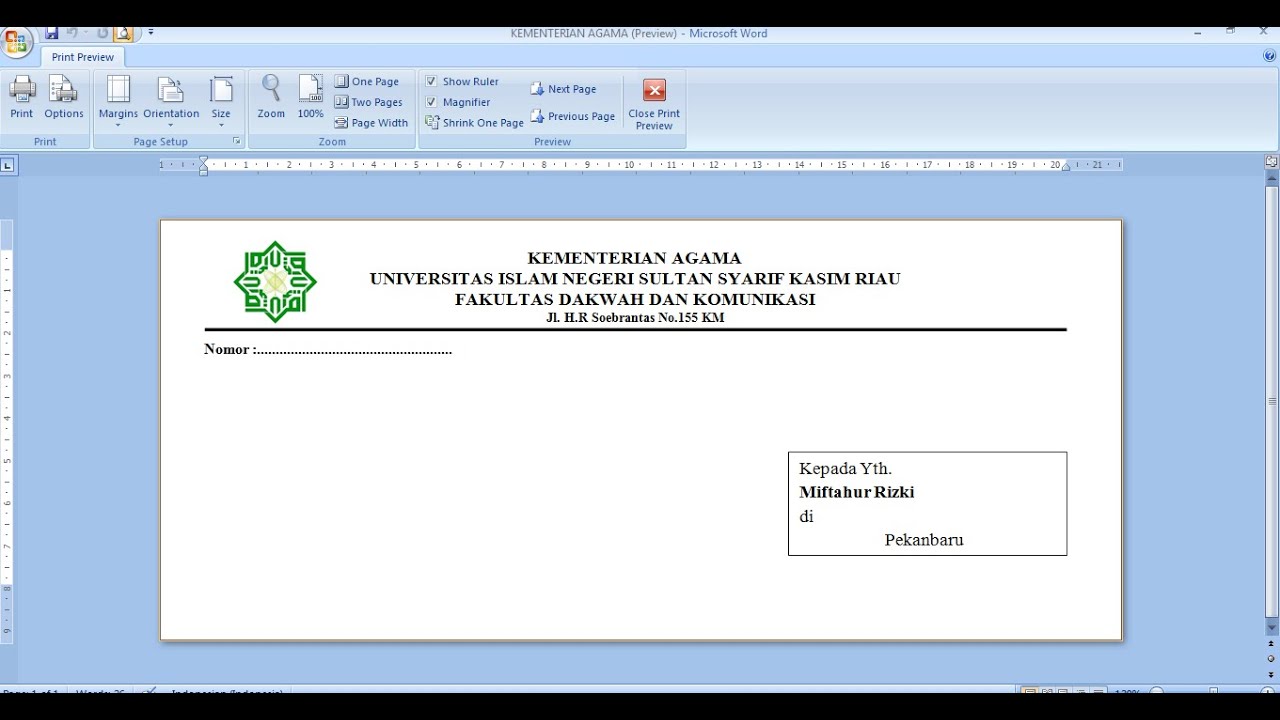1280x720 pixels.
Task: Click the UNIVERSITAS ISLAM NEGERI SULTAN SYARIF KASIM RIAU line
Action: [635, 279]
